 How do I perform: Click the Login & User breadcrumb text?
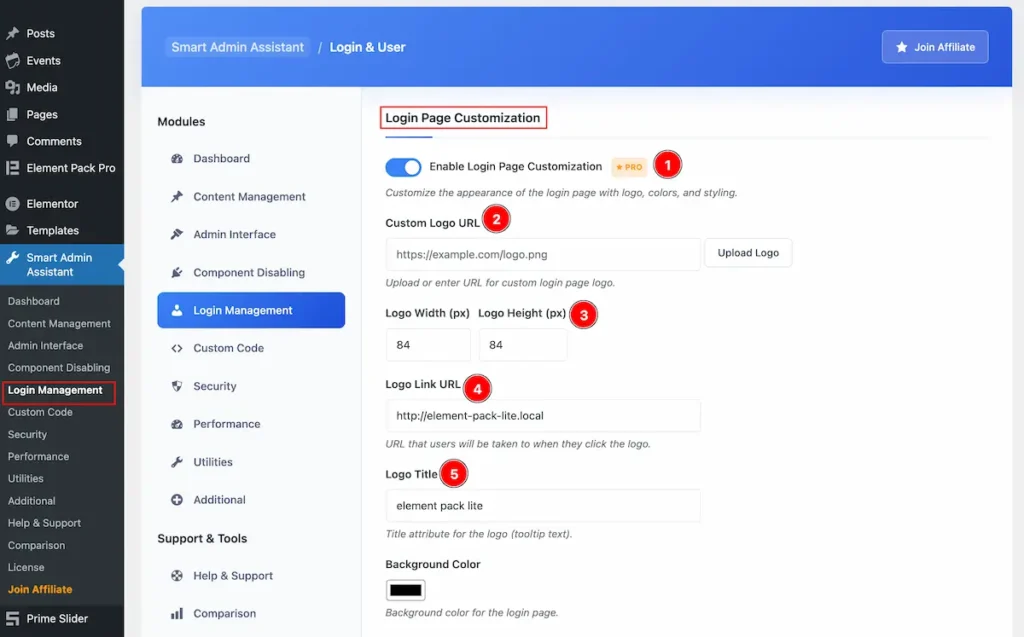click(x=367, y=47)
